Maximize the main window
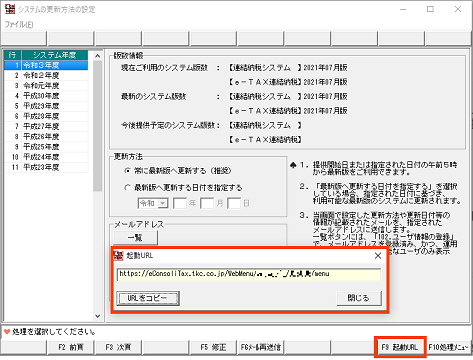This screenshot has height=360, width=473. pos(430,9)
